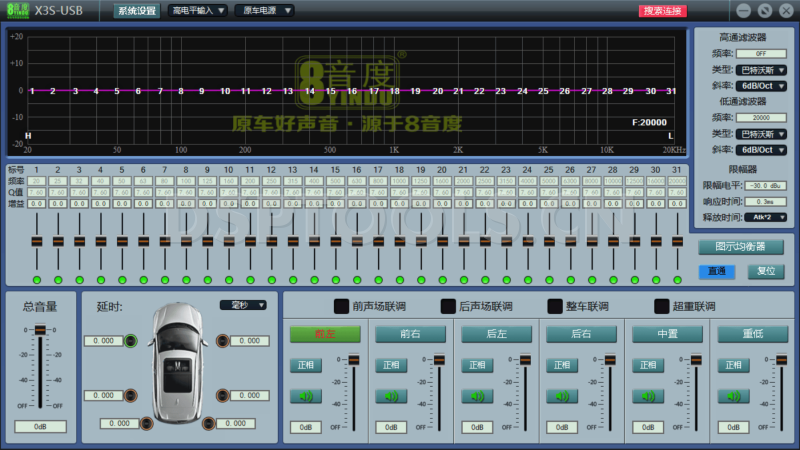
Task: Tick the 超重联调 checkbox
Action: (661, 306)
